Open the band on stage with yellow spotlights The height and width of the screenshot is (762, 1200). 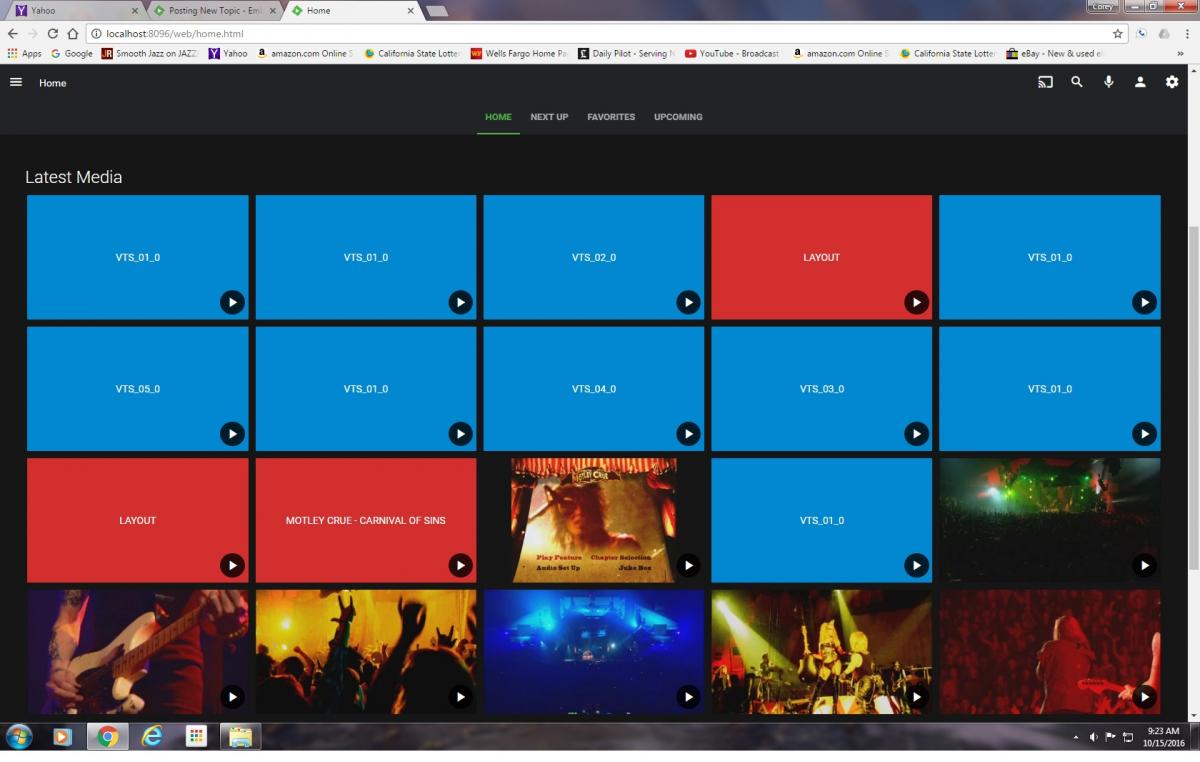[822, 651]
